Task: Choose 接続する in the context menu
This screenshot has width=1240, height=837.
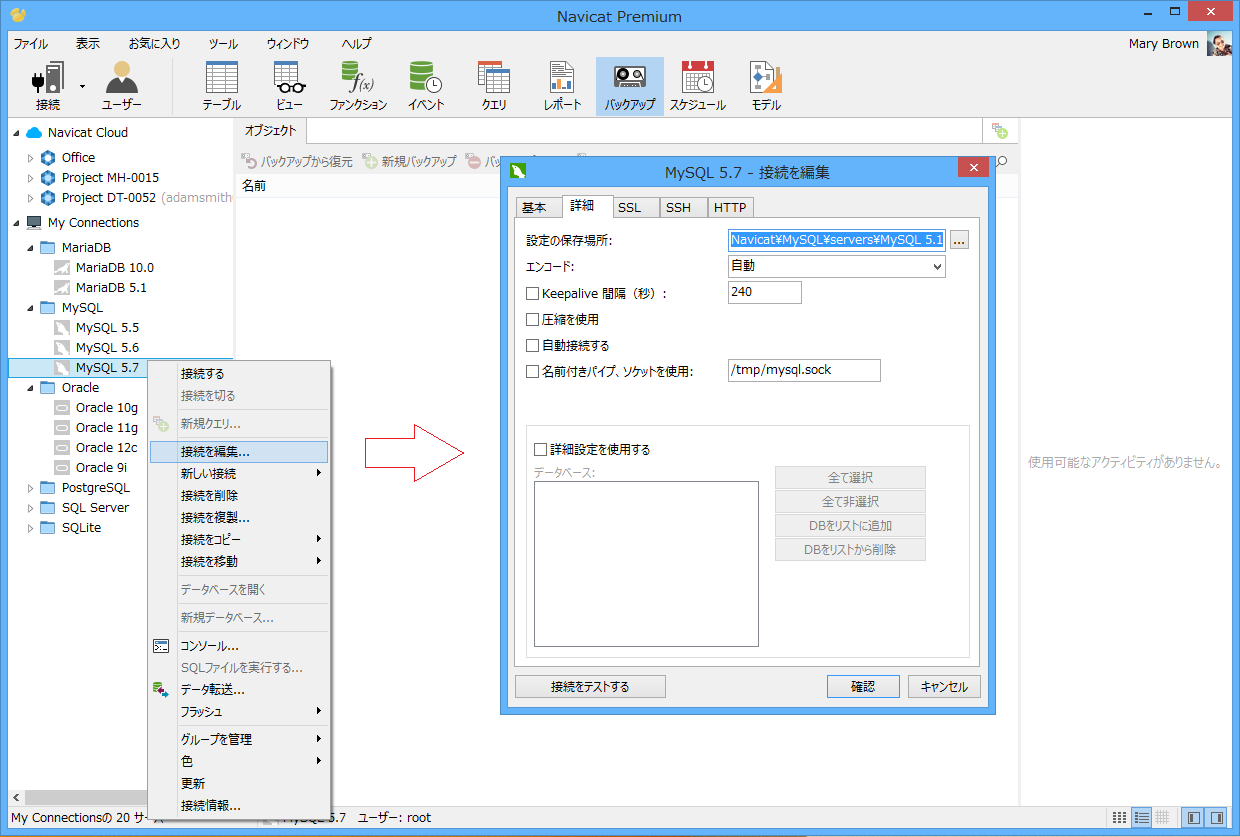Action: [239, 374]
